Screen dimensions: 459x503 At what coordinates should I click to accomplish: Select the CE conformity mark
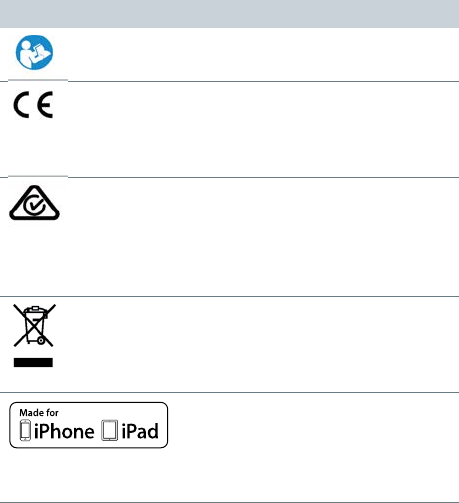pyautogui.click(x=33, y=105)
